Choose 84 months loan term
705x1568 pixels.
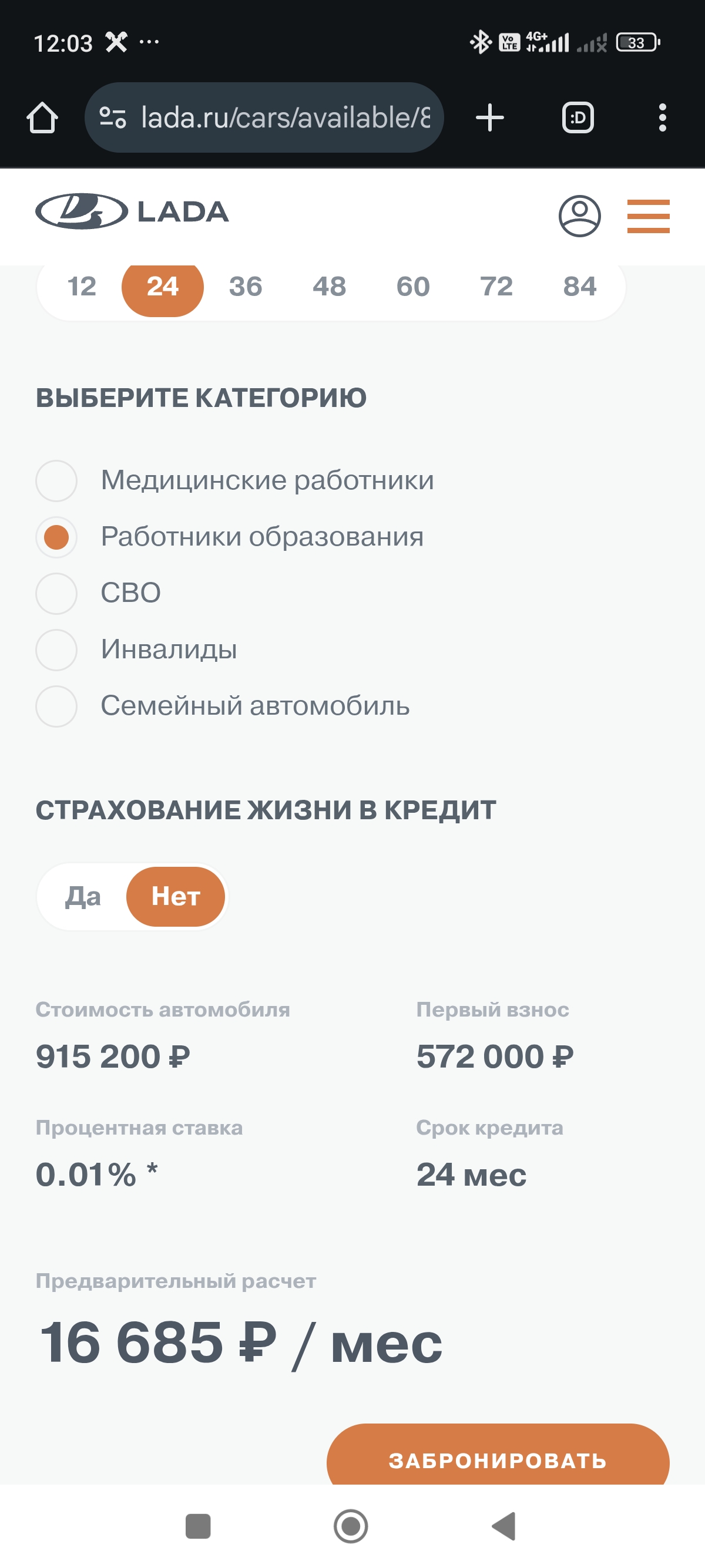coord(580,287)
